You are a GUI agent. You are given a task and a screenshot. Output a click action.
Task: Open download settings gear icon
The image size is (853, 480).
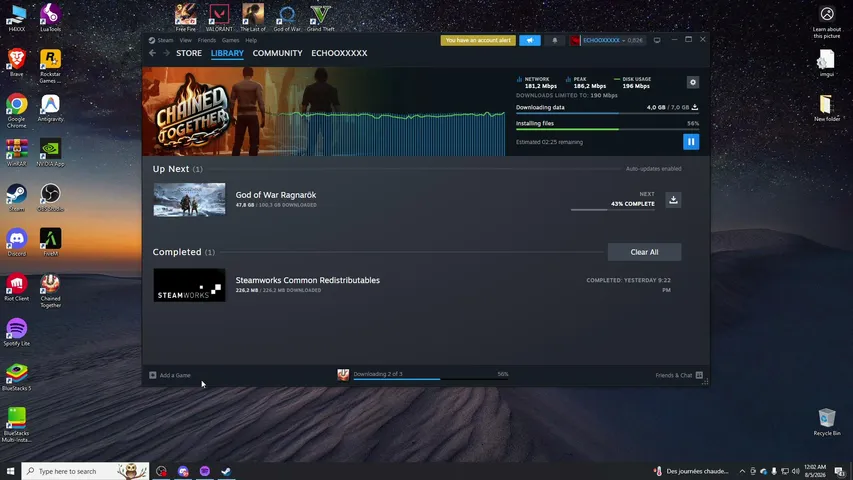coord(693,82)
